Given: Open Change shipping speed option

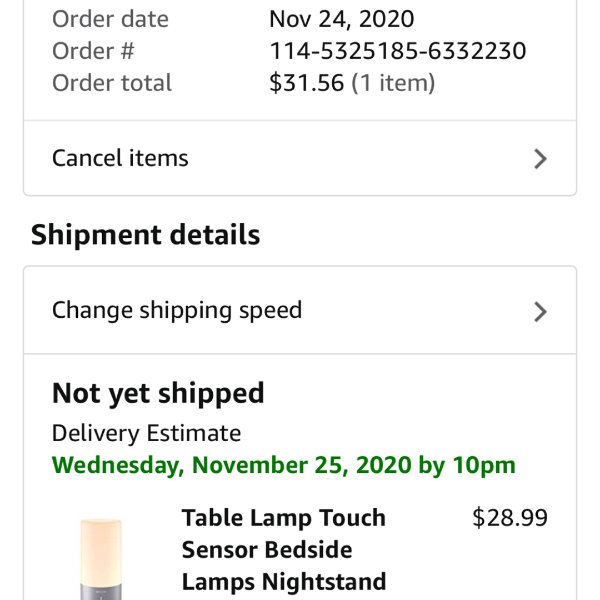Looking at the screenshot, I should [x=300, y=310].
